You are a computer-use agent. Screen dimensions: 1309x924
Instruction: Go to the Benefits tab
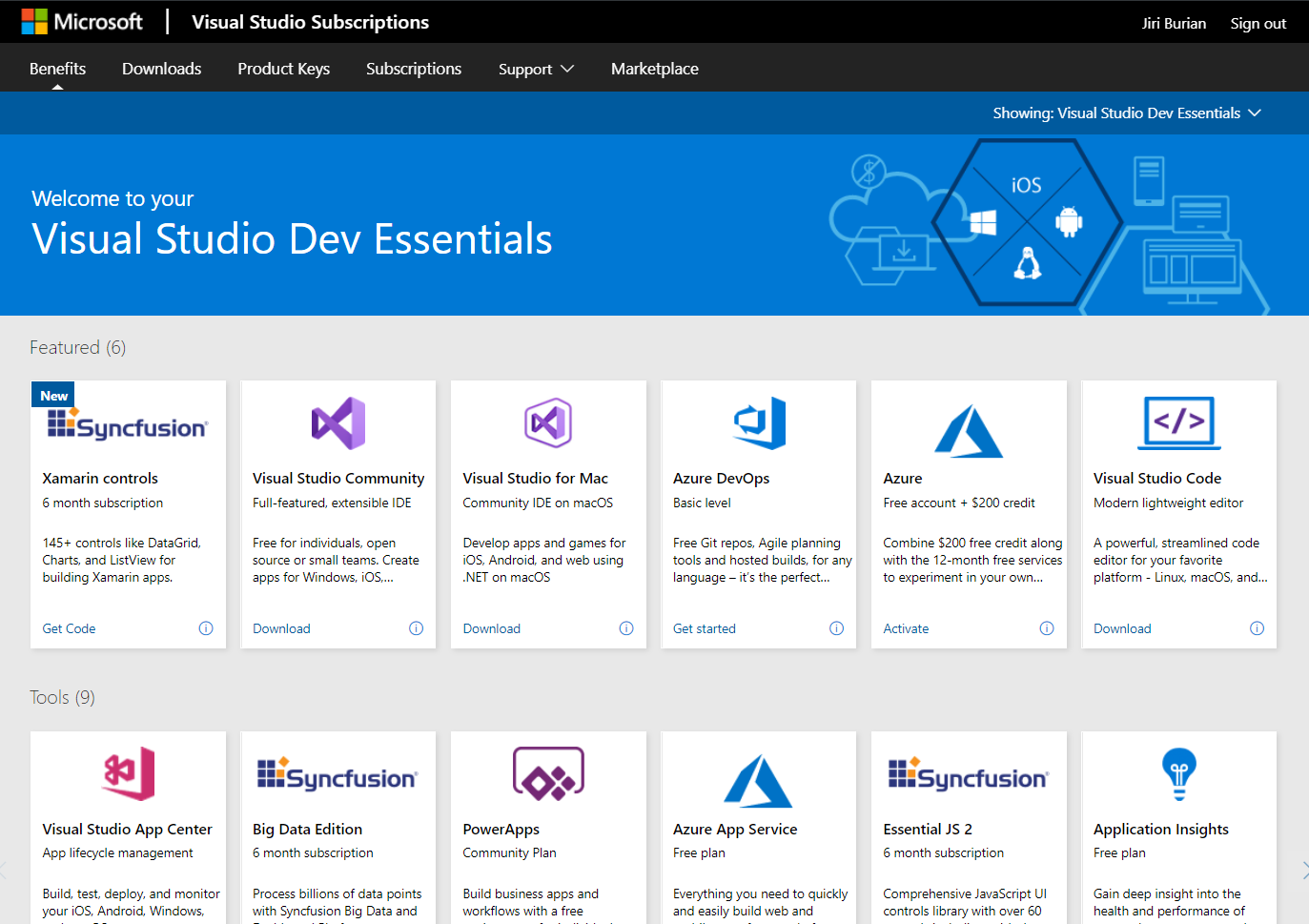click(x=57, y=69)
